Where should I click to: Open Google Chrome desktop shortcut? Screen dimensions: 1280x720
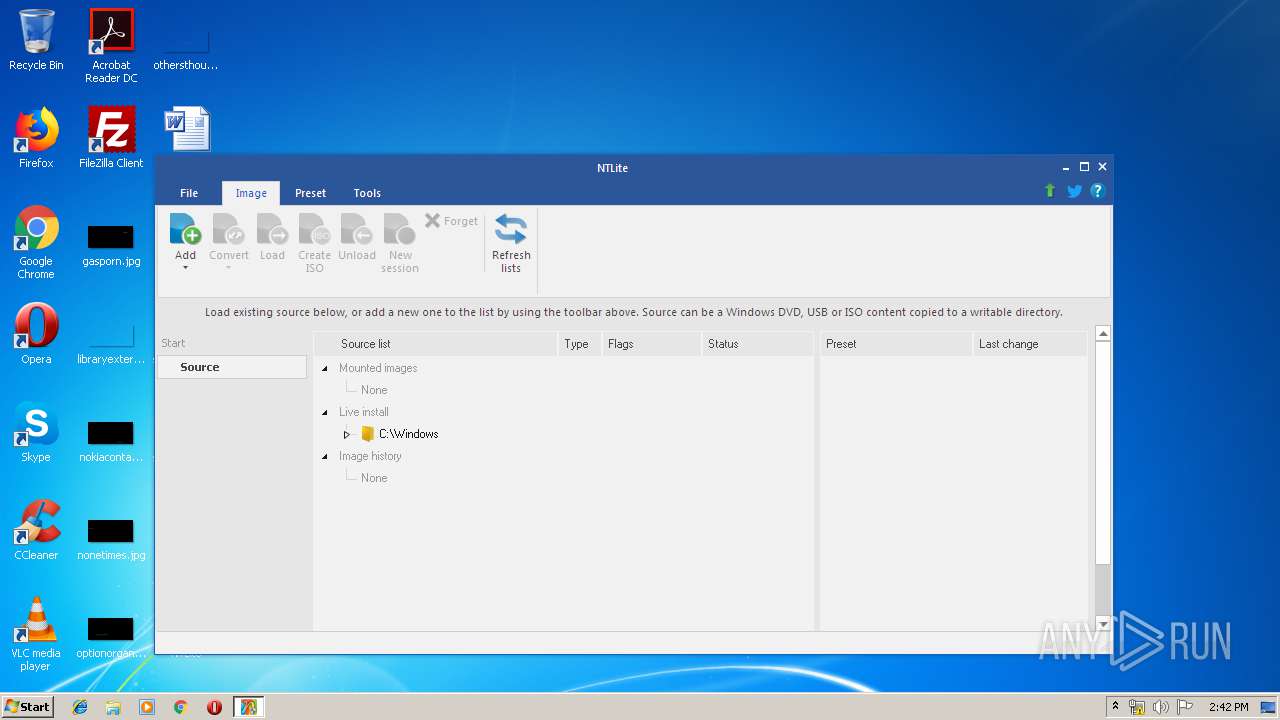pos(36,243)
